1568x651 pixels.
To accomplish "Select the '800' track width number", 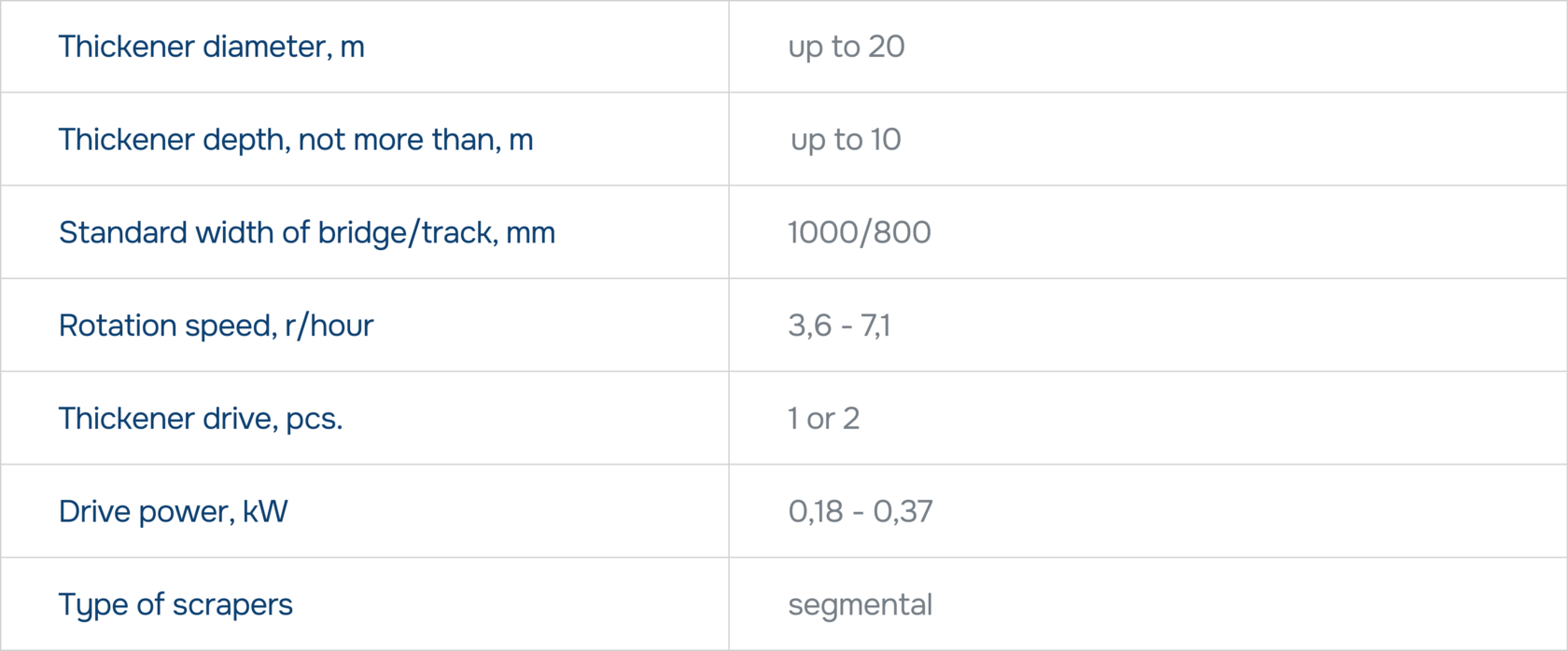I will click(x=903, y=232).
